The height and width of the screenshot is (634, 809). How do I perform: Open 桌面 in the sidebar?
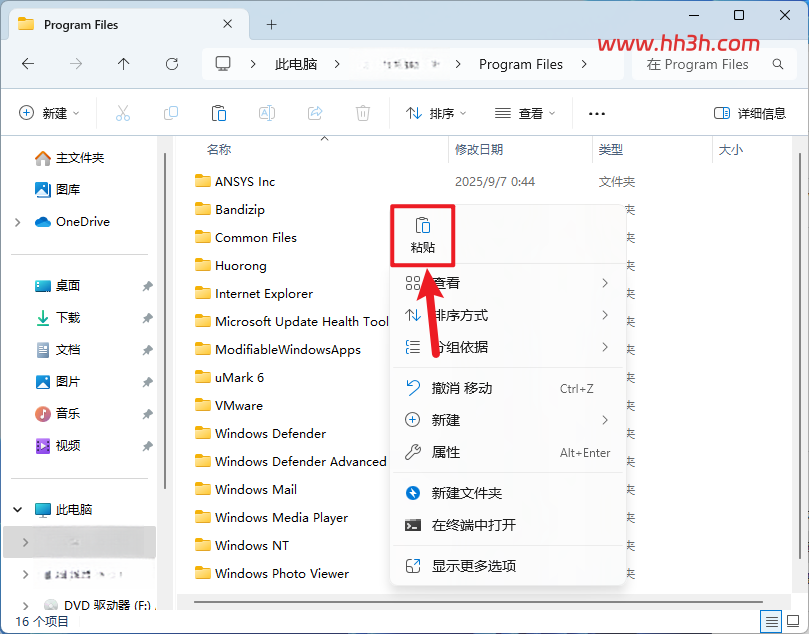pos(57,286)
